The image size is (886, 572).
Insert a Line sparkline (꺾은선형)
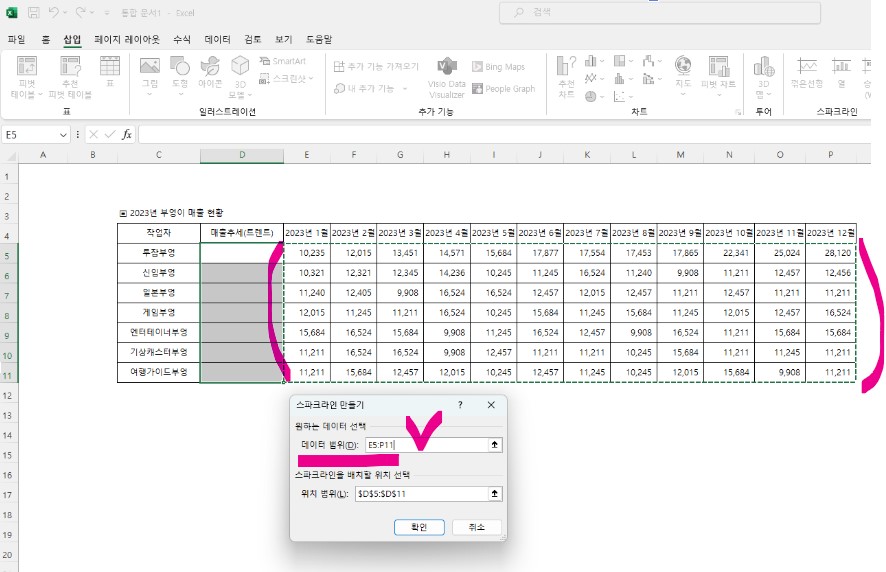[x=807, y=72]
